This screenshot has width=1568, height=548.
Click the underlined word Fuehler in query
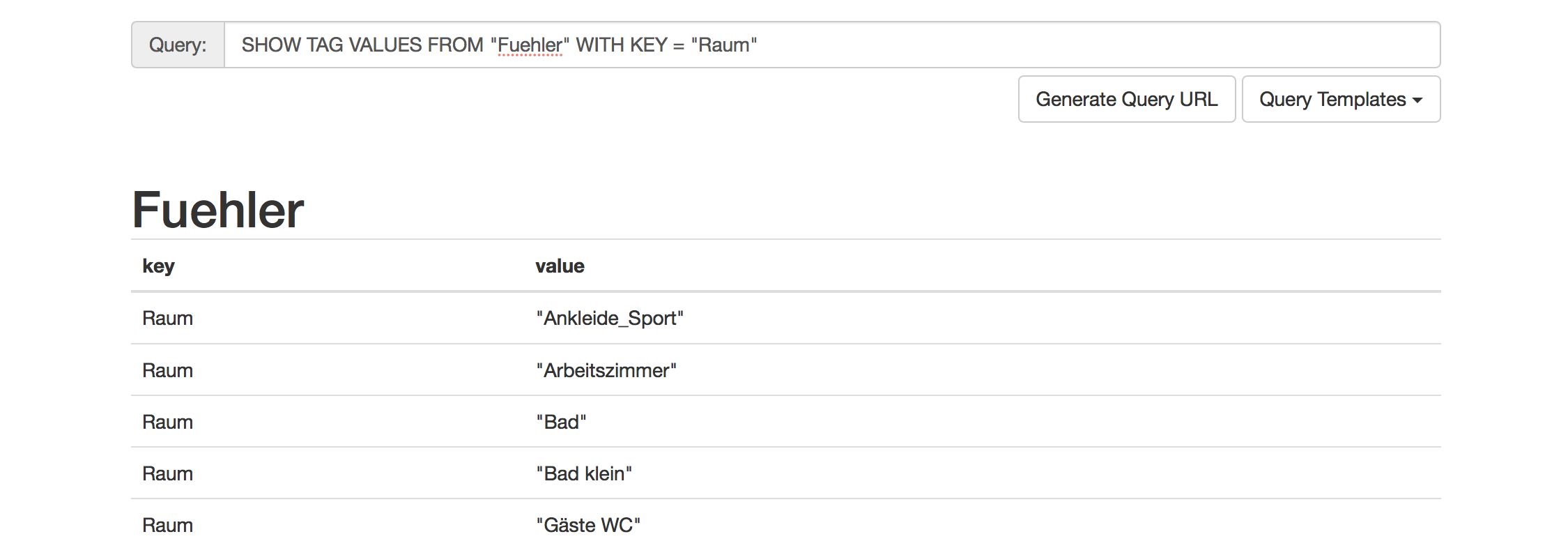click(x=530, y=45)
